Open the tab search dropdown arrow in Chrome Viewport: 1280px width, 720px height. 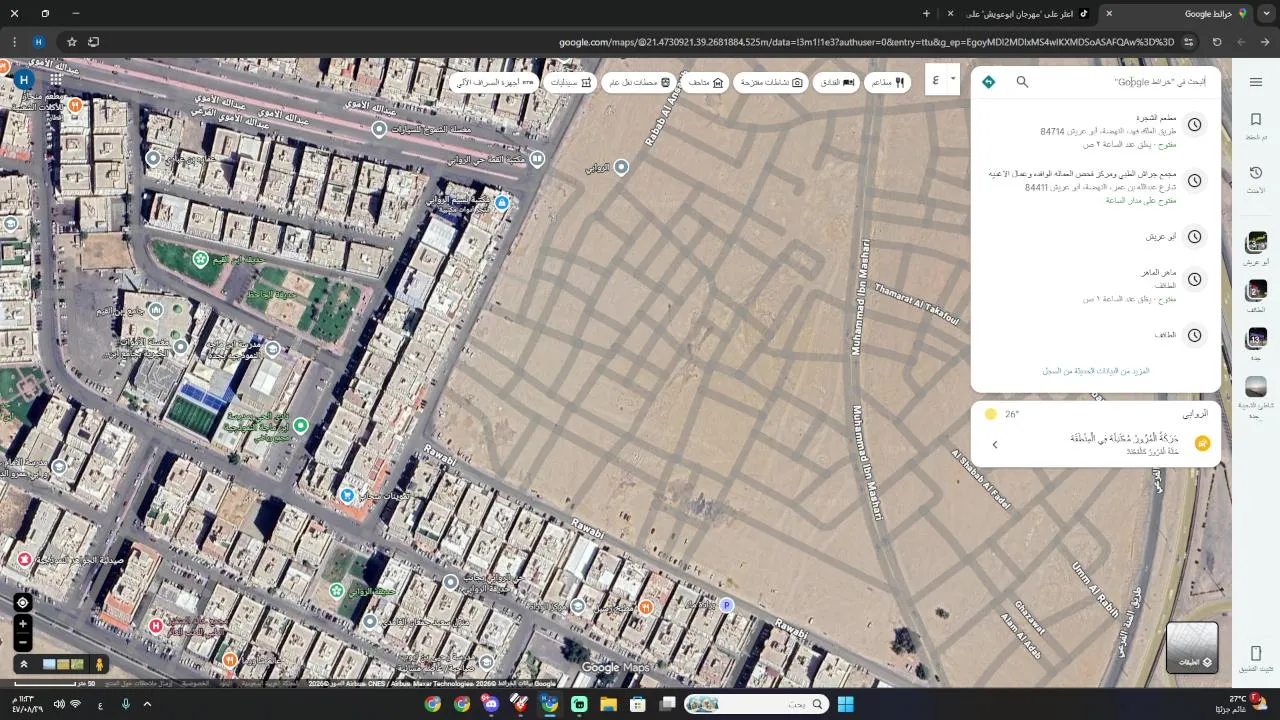tap(1267, 13)
